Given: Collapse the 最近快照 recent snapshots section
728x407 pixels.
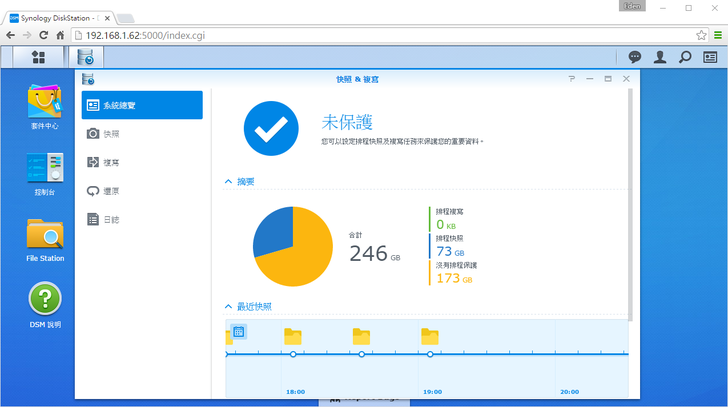Looking at the screenshot, I should 229,306.
